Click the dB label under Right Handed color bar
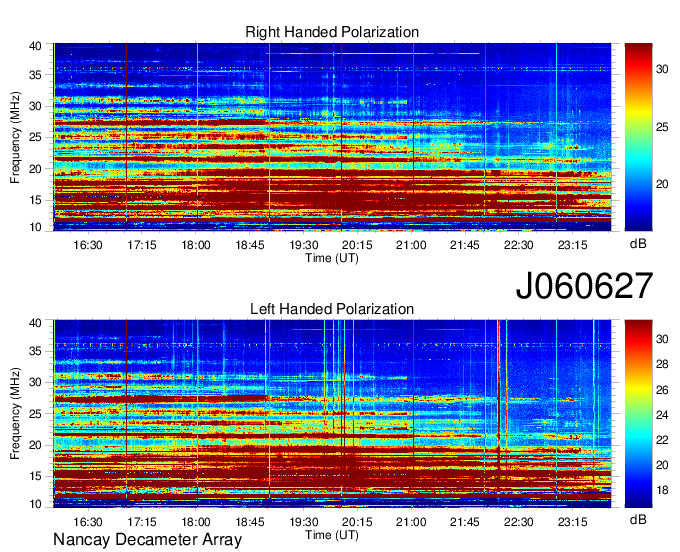Screen dimensions: 680x552 [638, 243]
